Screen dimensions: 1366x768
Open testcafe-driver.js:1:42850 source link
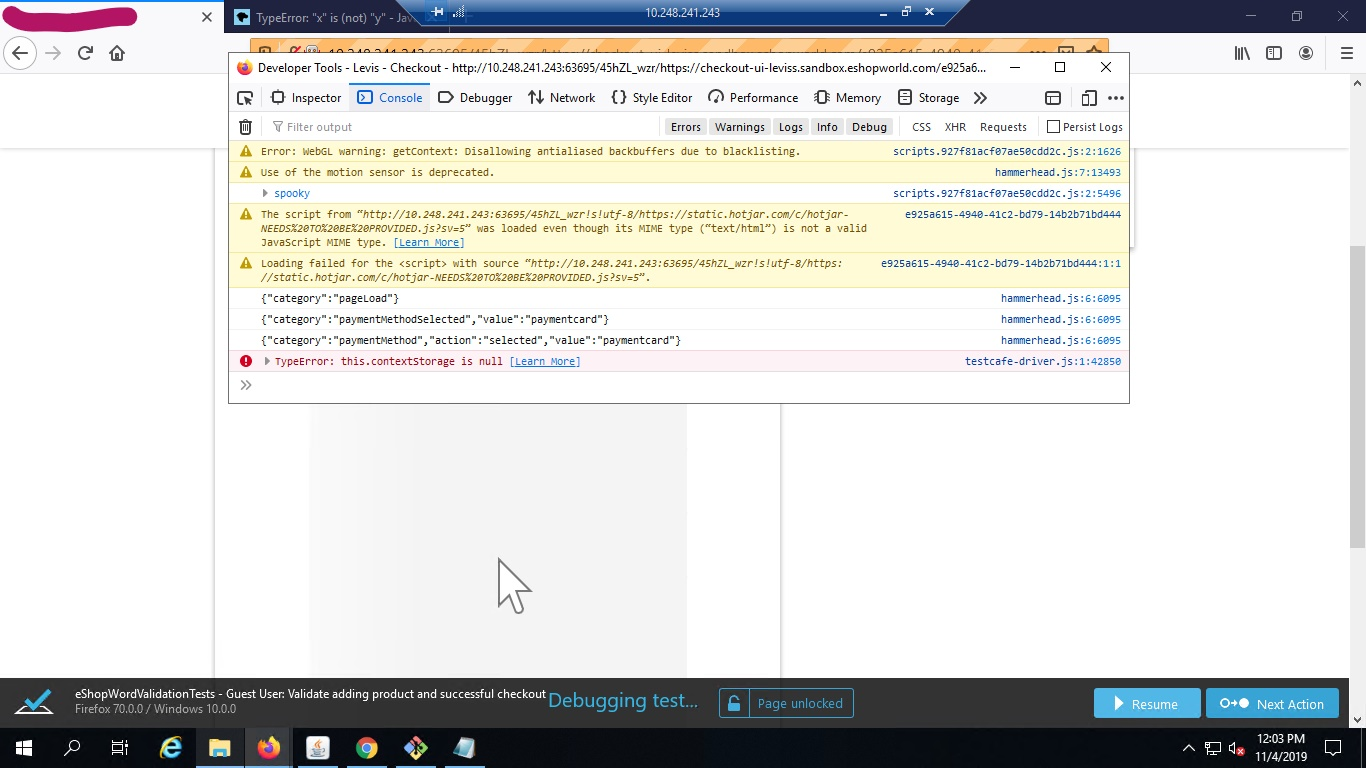[1043, 361]
